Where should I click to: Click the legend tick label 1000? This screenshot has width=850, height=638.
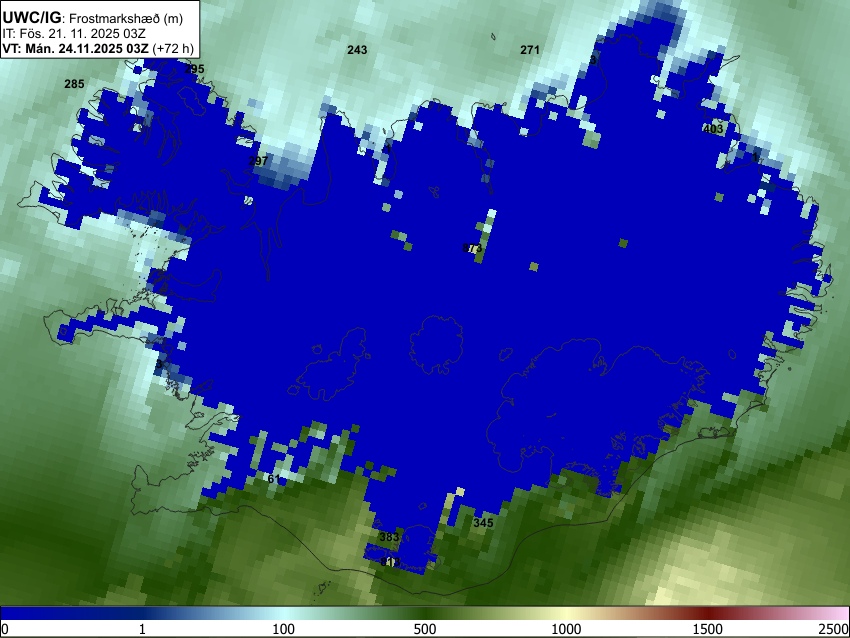click(566, 629)
